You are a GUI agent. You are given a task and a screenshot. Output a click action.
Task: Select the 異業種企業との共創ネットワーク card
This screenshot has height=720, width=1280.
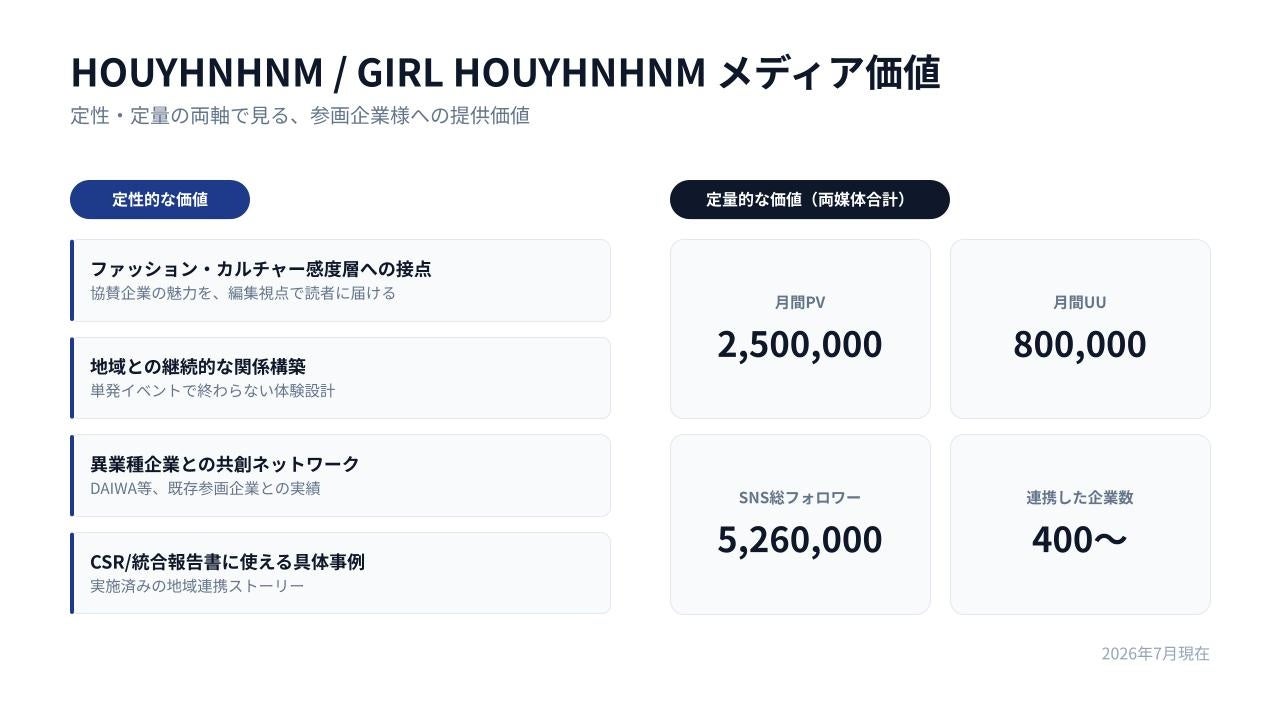click(340, 475)
